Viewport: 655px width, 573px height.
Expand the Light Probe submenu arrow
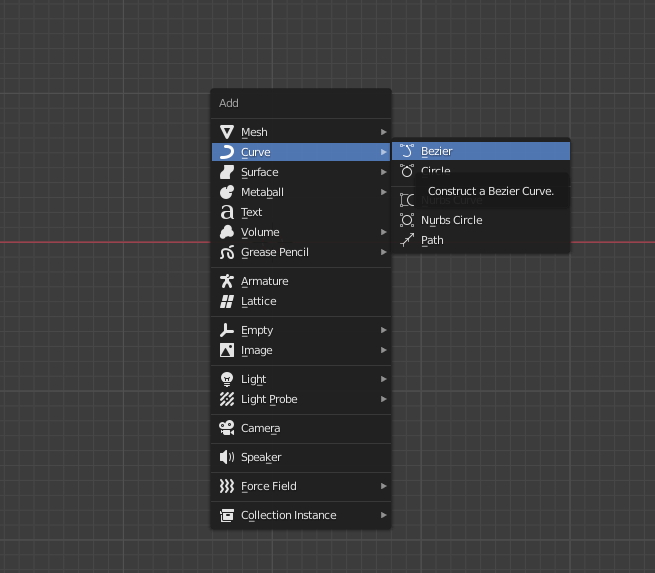[383, 399]
